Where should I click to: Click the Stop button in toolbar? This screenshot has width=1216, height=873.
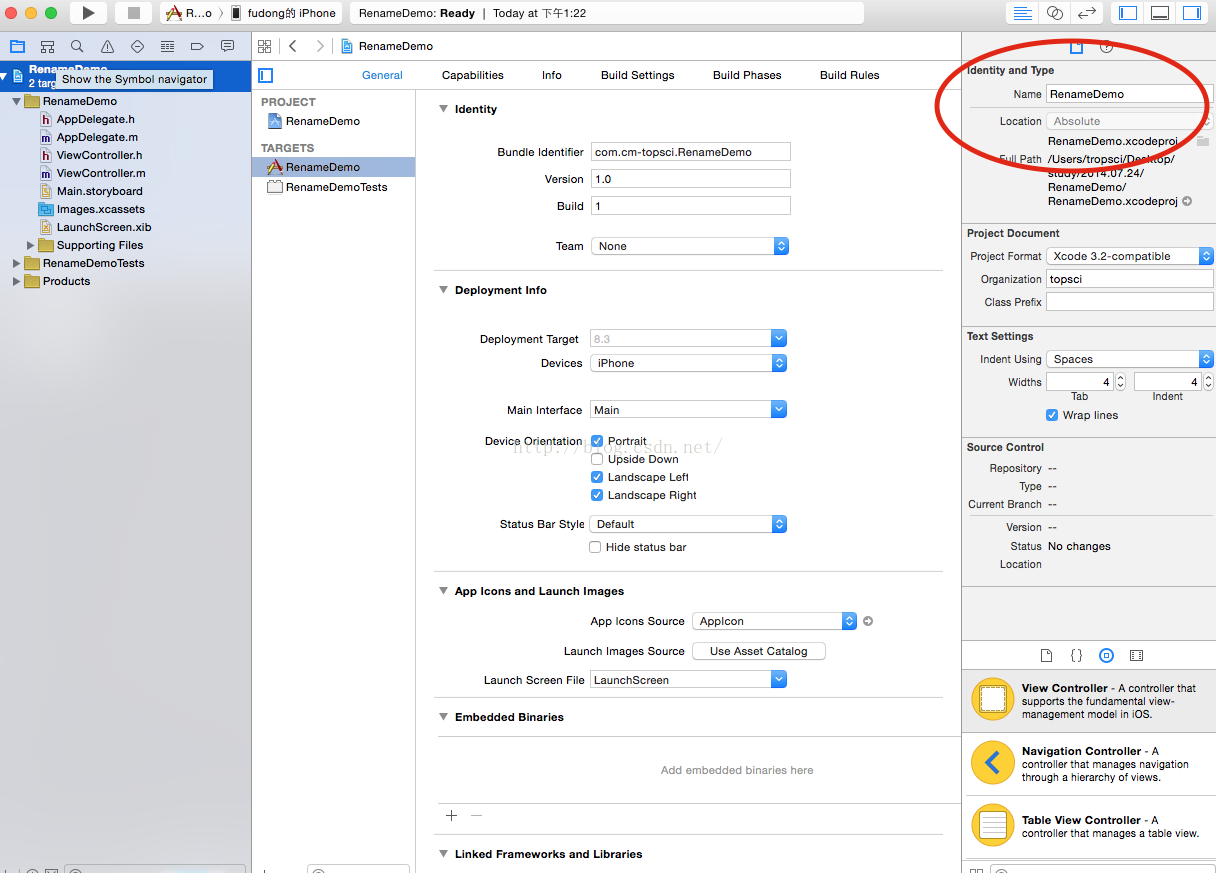pos(133,13)
